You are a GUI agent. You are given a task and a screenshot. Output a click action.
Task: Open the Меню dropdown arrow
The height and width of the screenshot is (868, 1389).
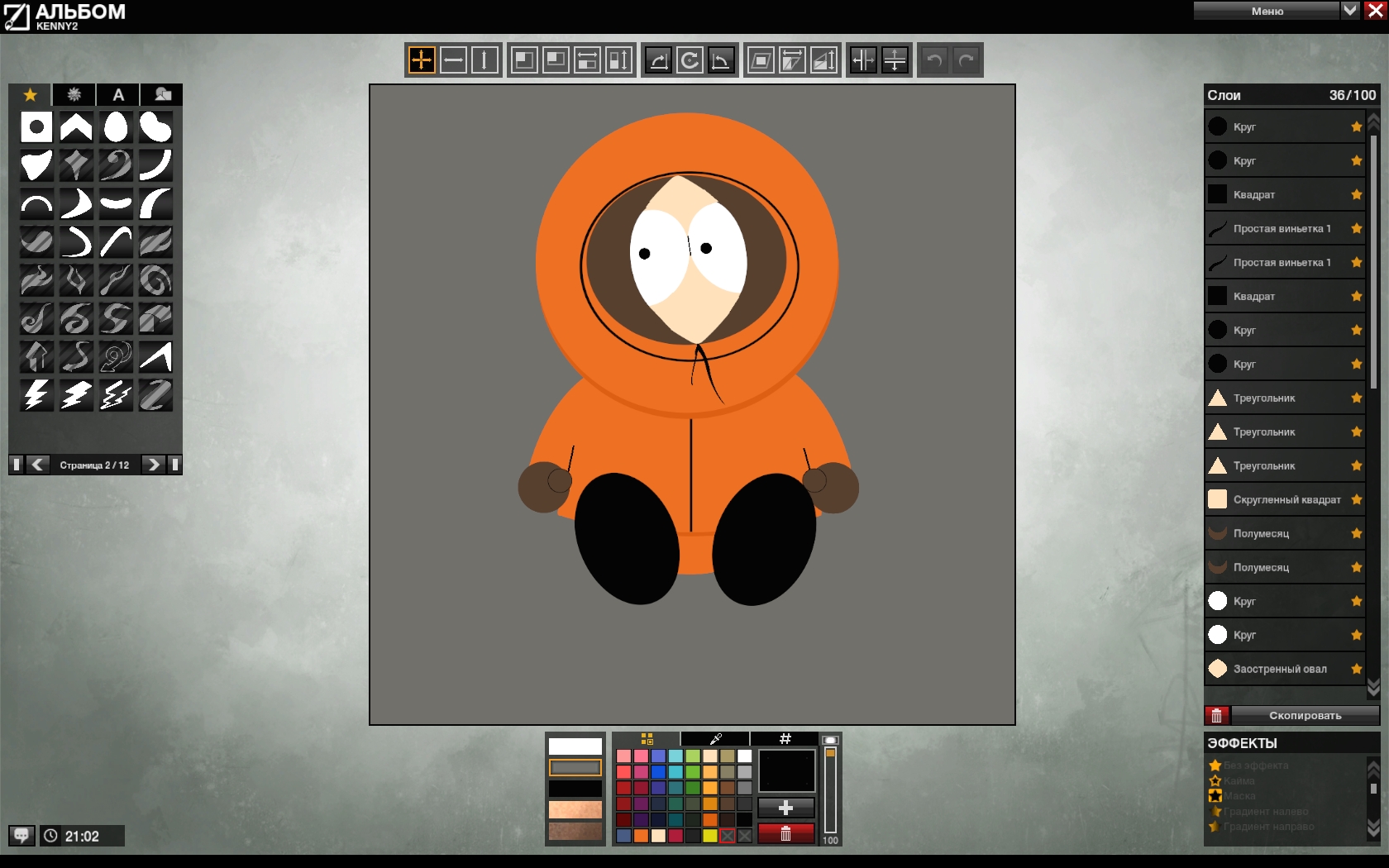pyautogui.click(x=1350, y=10)
